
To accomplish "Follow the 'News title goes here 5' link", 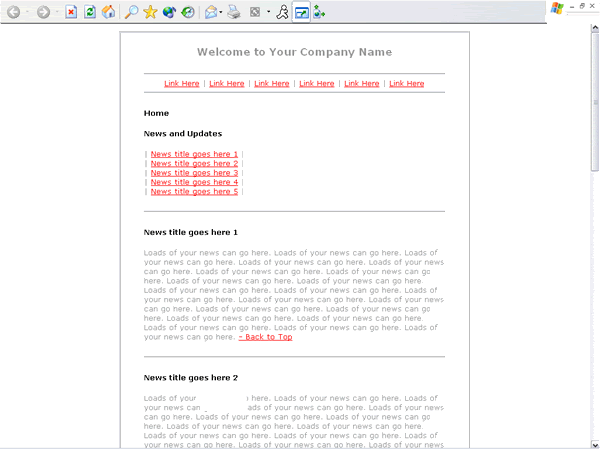I will (194, 192).
